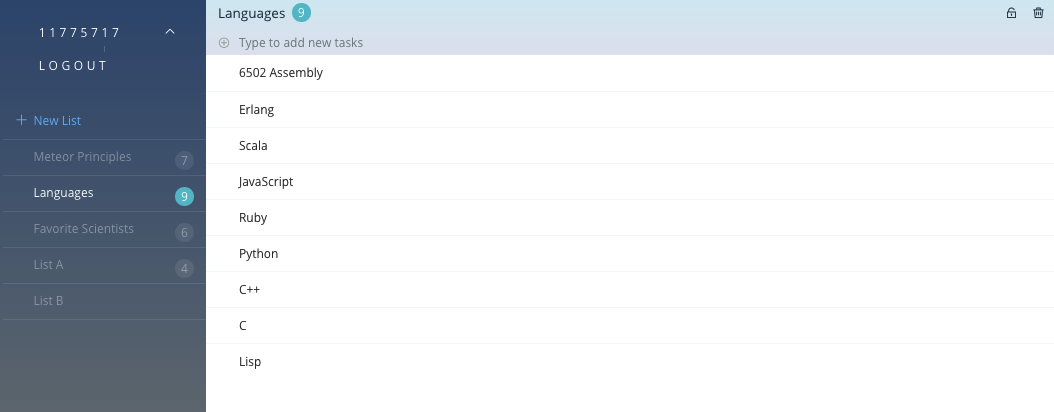Click the 7 badge on Meteor Principles

point(183,161)
